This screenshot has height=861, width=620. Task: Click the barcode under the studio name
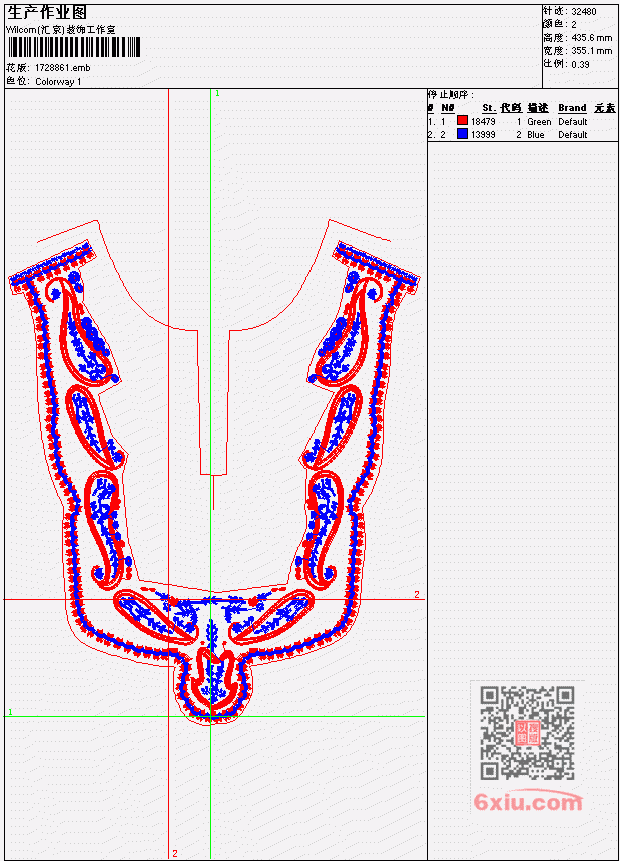pos(74,47)
